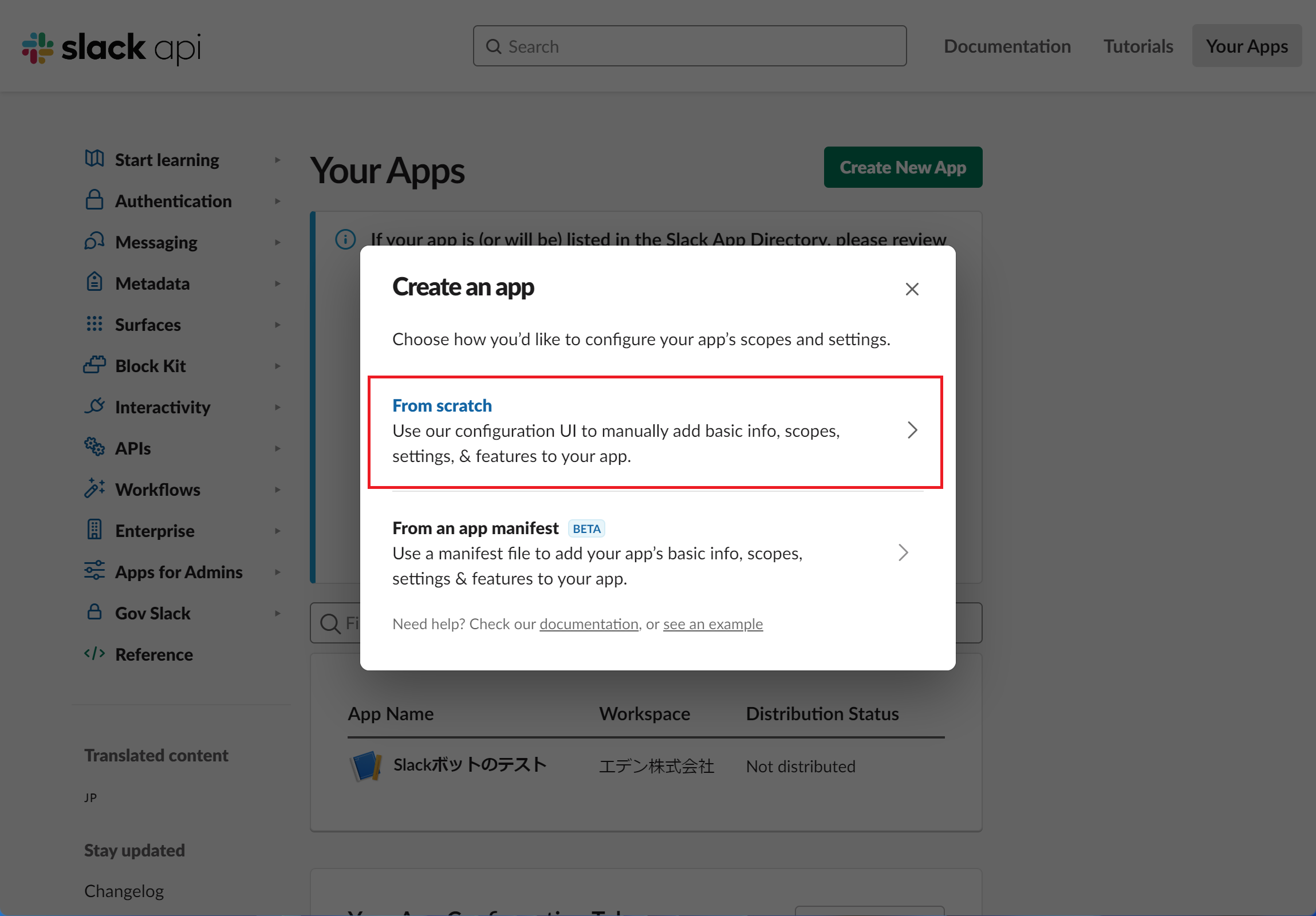
Task: Click the Not distributed status cell
Action: click(x=800, y=766)
